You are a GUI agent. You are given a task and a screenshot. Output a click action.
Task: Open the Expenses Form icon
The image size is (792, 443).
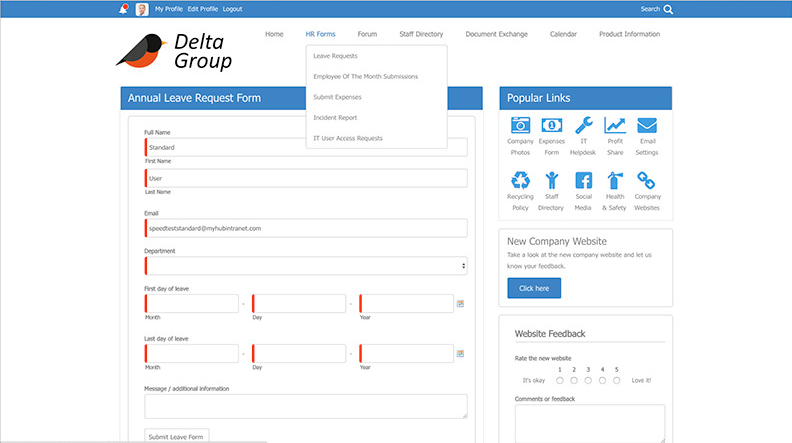click(x=551, y=126)
